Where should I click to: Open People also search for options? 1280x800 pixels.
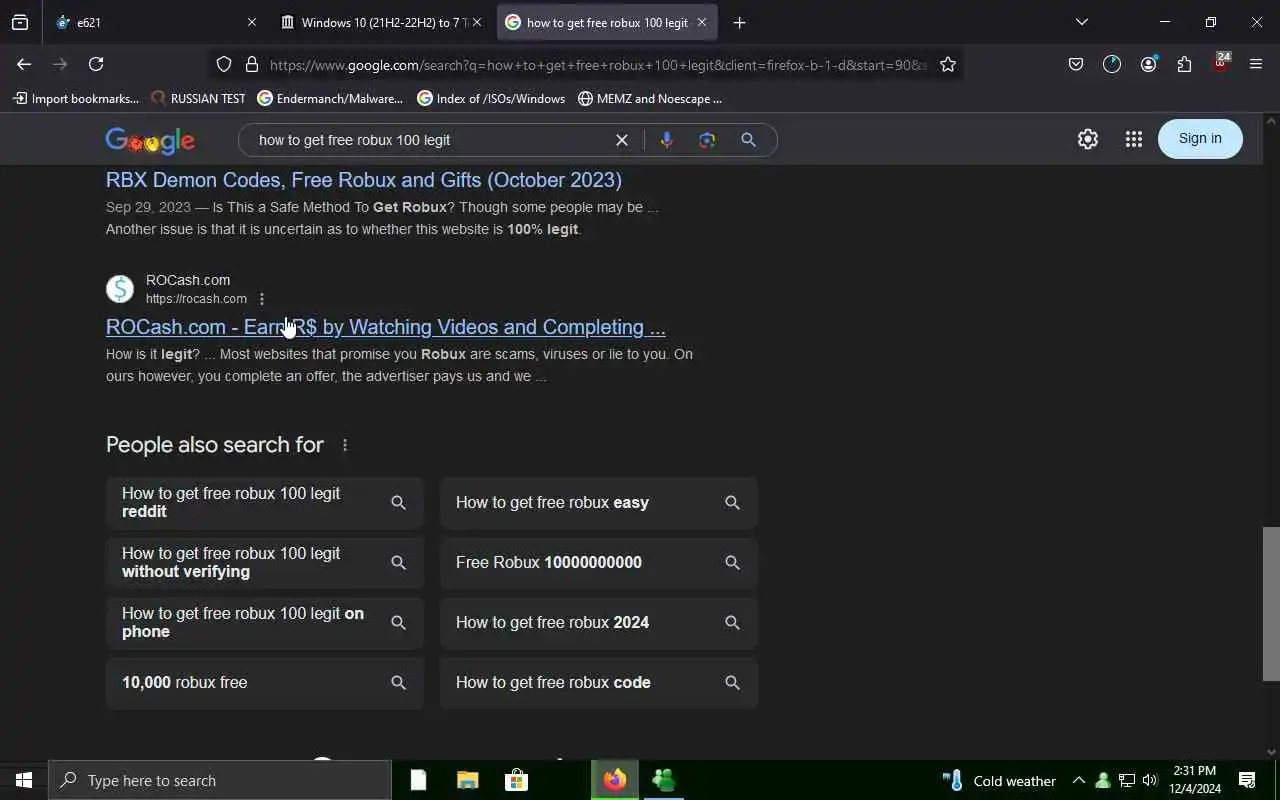tap(345, 445)
